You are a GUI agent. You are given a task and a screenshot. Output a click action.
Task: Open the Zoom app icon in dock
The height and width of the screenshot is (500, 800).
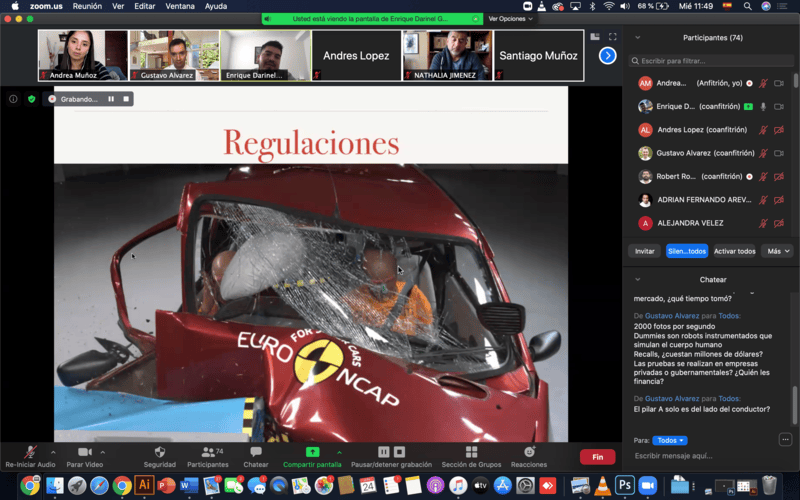(x=647, y=485)
